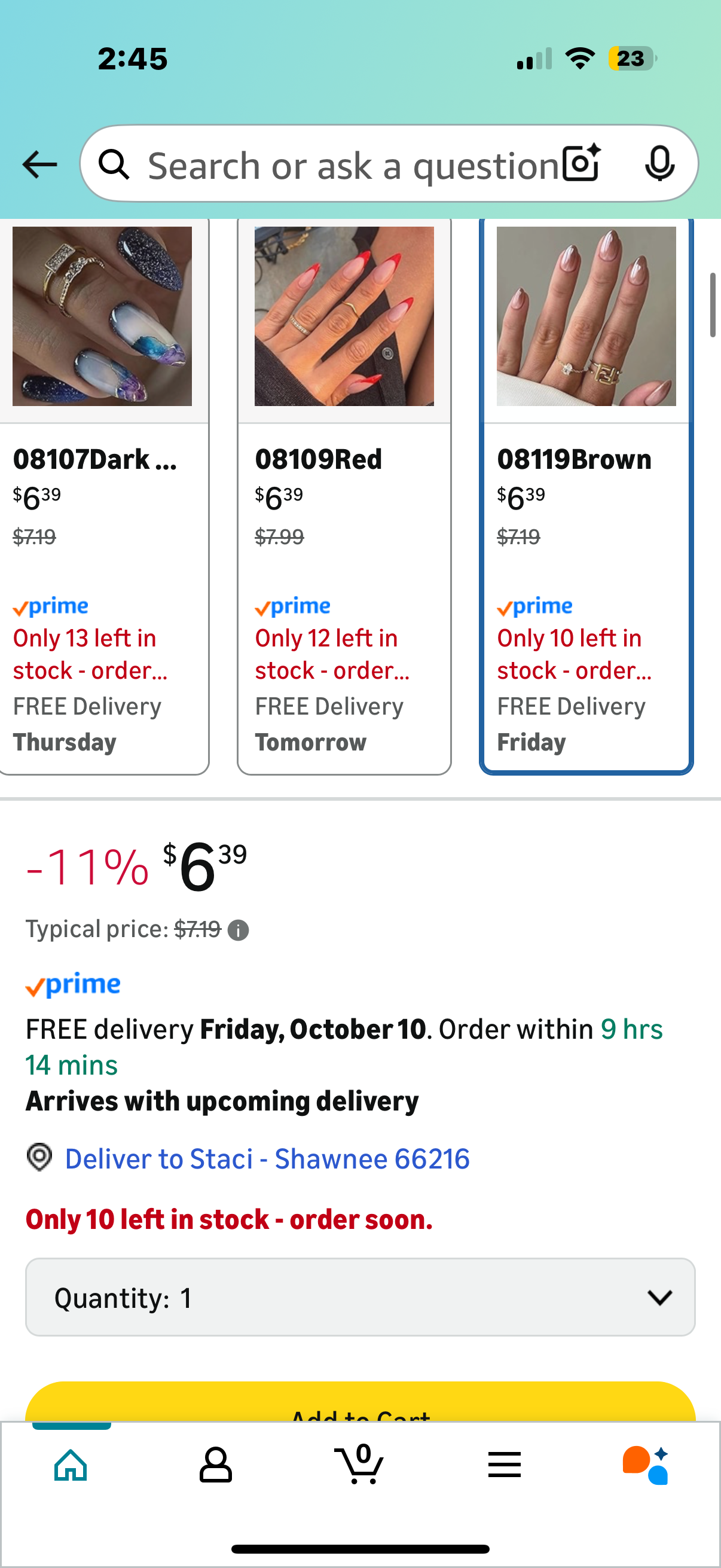Tap the dark glitter nails thumbnail
The width and height of the screenshot is (721, 1568).
coord(102,316)
